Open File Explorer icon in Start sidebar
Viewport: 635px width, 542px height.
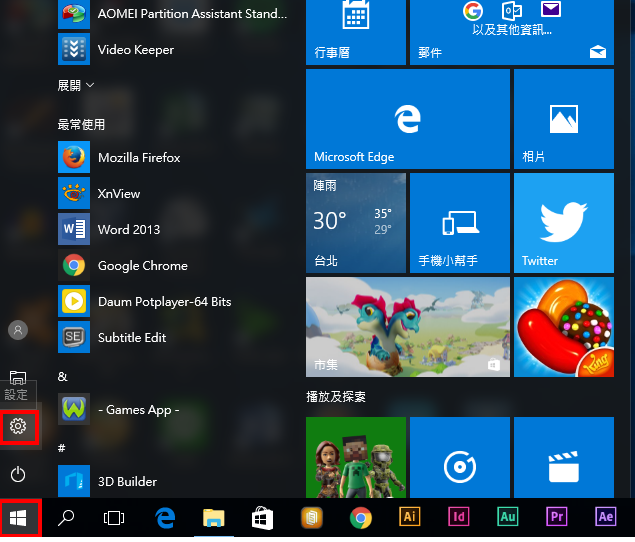tap(18, 378)
